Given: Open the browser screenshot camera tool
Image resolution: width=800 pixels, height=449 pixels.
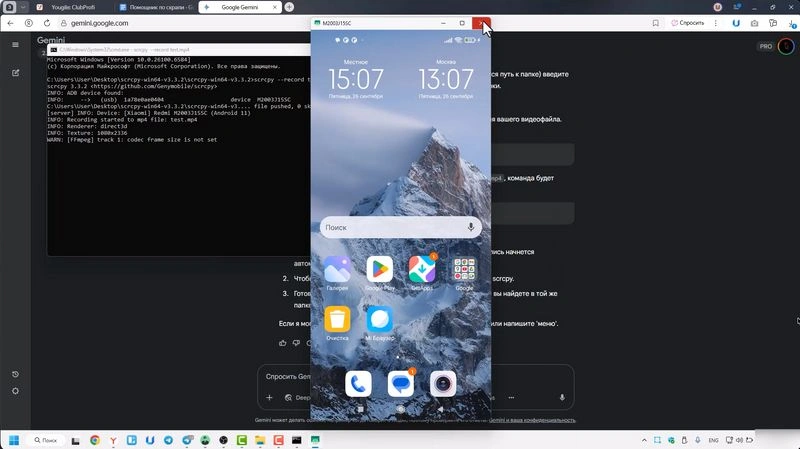Looking at the screenshot, I should pos(754,23).
